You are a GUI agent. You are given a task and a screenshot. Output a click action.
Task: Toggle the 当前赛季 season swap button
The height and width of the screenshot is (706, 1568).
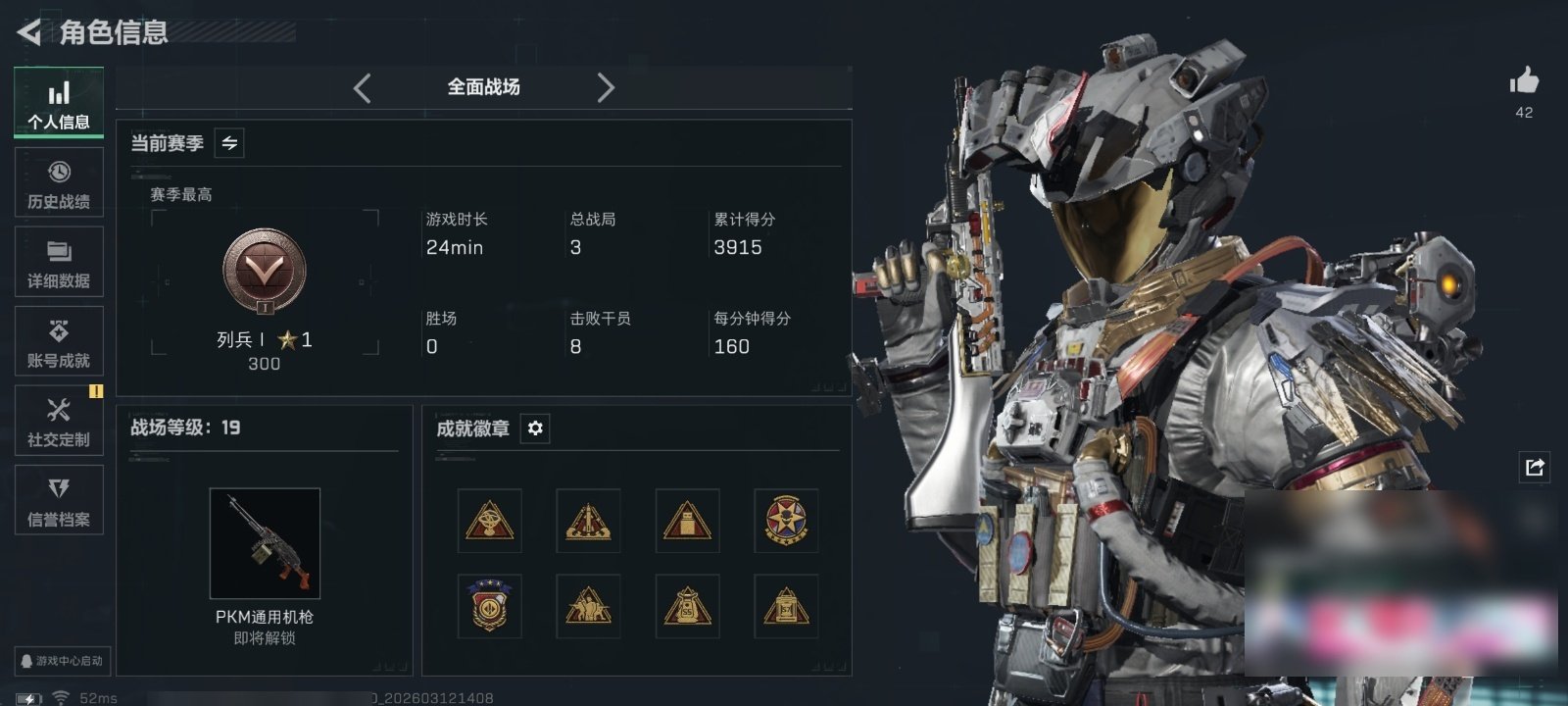229,143
